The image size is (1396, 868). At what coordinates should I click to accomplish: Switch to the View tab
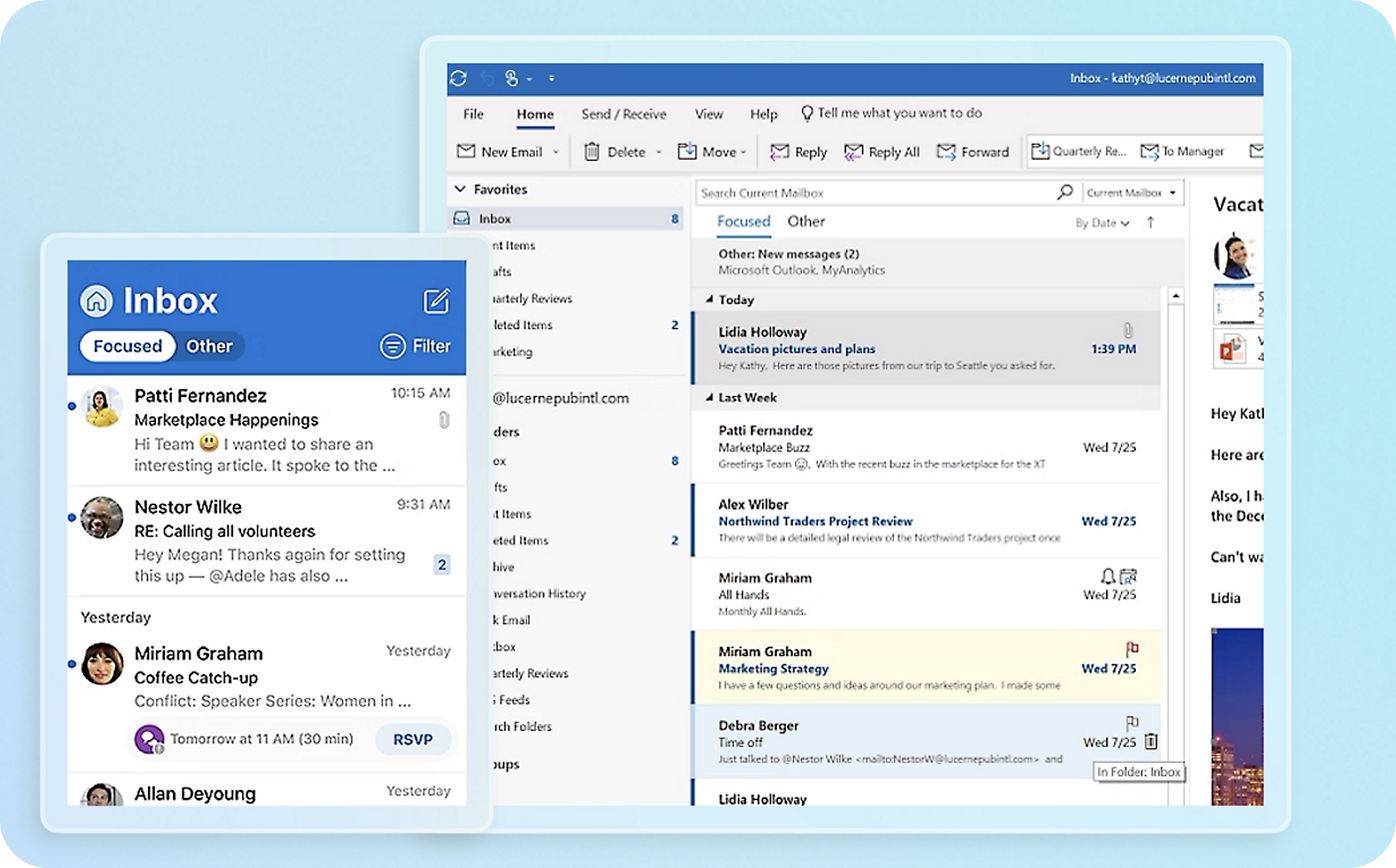tap(709, 114)
